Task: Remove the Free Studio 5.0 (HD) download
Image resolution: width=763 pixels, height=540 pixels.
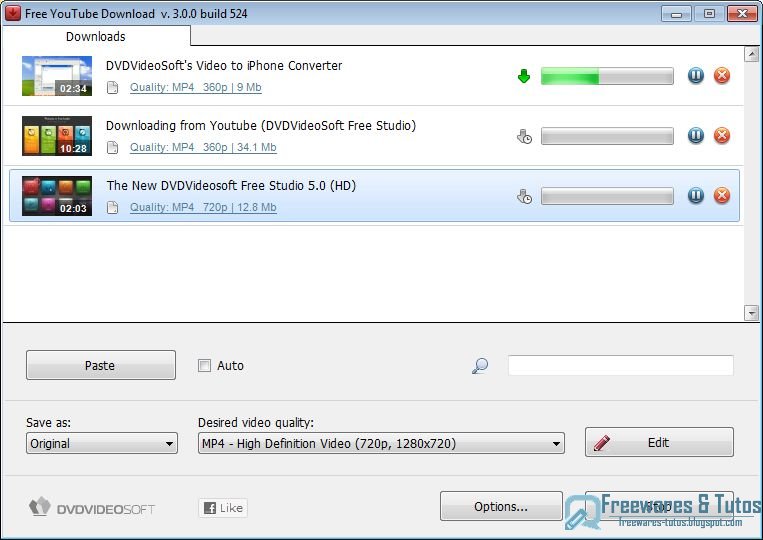Action: tap(722, 195)
